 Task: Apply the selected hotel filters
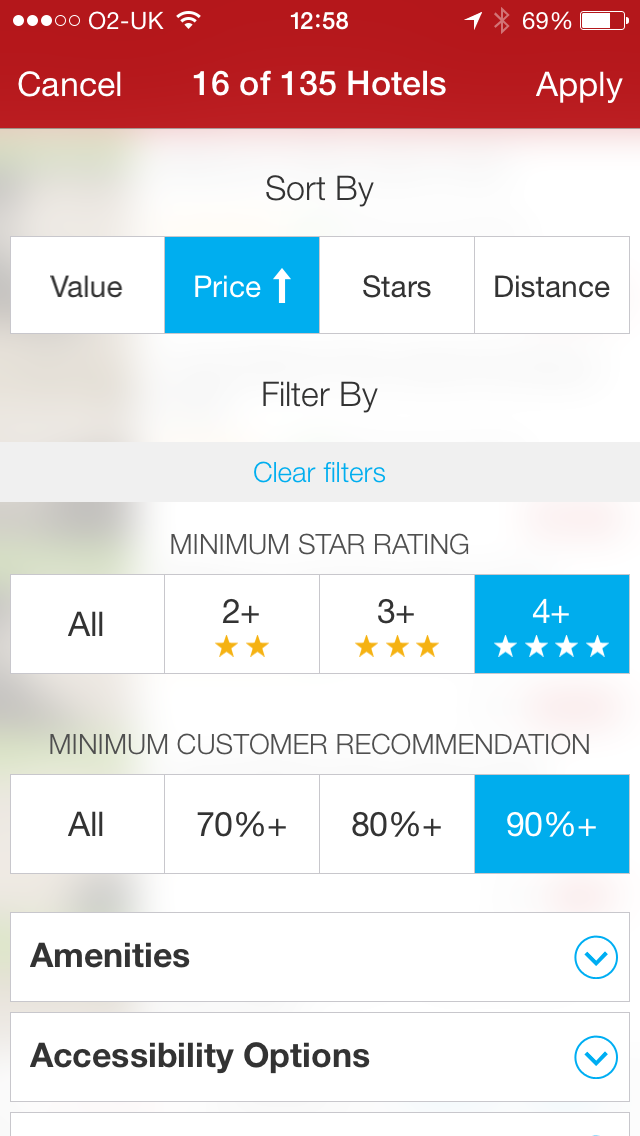pos(578,85)
